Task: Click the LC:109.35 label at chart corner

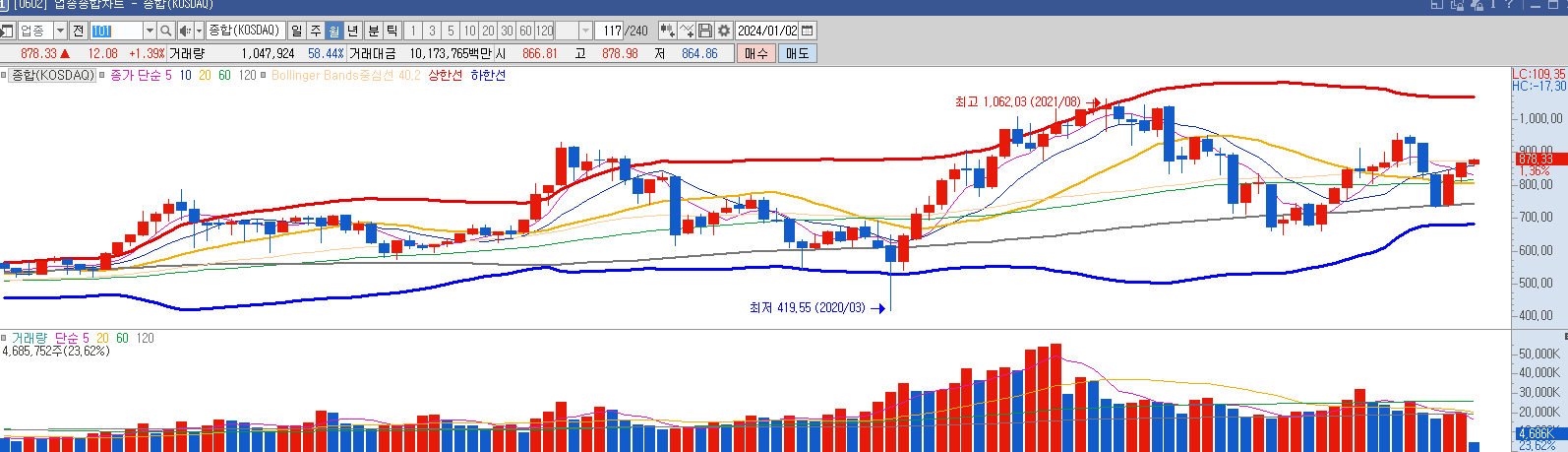Action: [1538, 74]
